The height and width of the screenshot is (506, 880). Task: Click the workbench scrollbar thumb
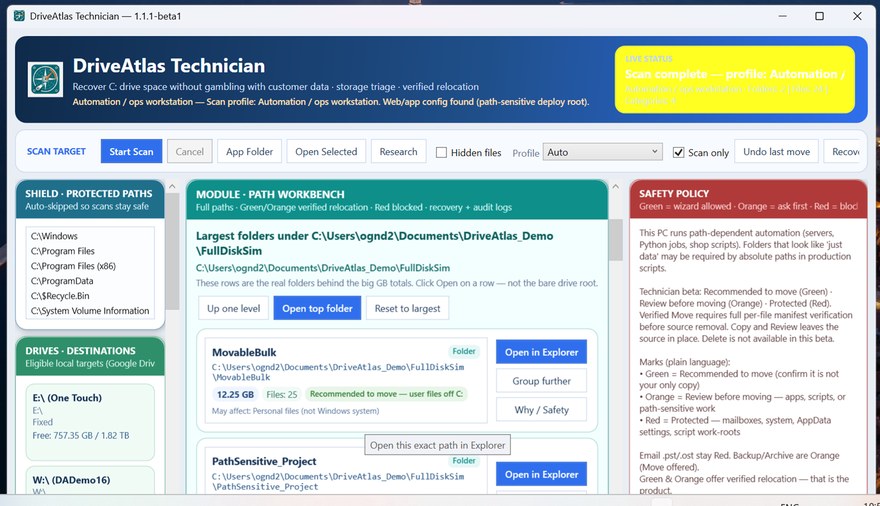[x=616, y=240]
